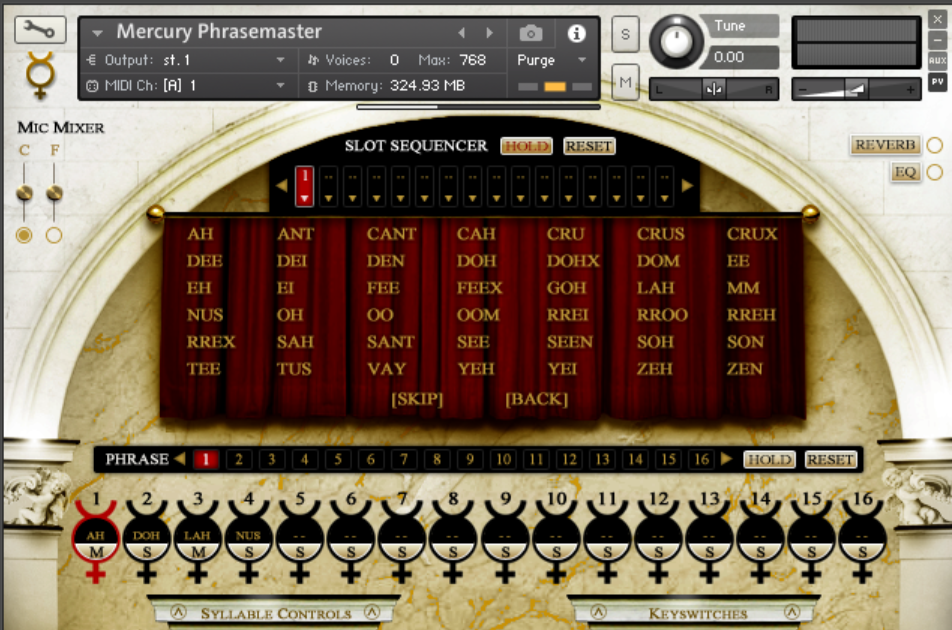
Task: Select empty syllable slot 8 symbol
Action: click(453, 541)
